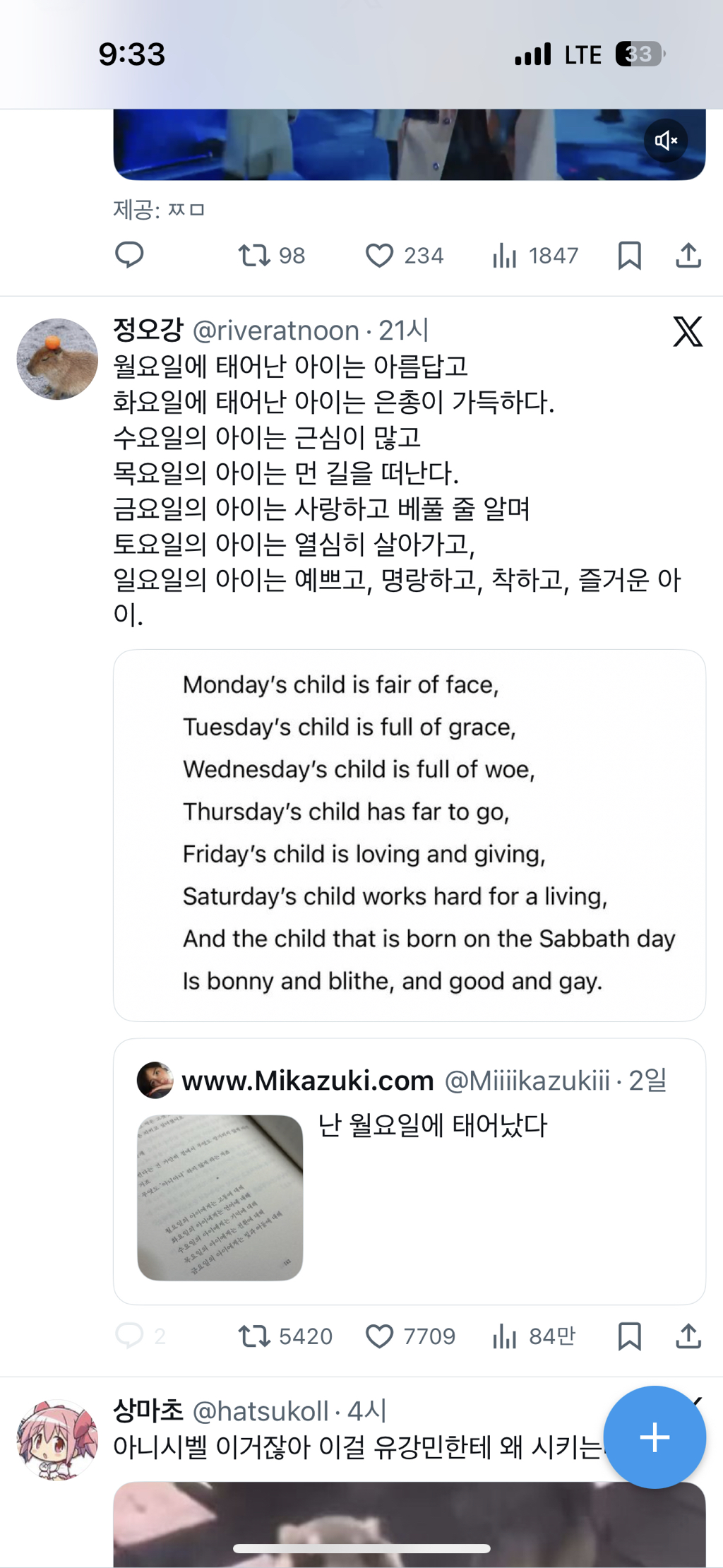Image resolution: width=723 pixels, height=1568 pixels.
Task: Tap the X logo on 정오강's tweet
Action: pyautogui.click(x=688, y=331)
